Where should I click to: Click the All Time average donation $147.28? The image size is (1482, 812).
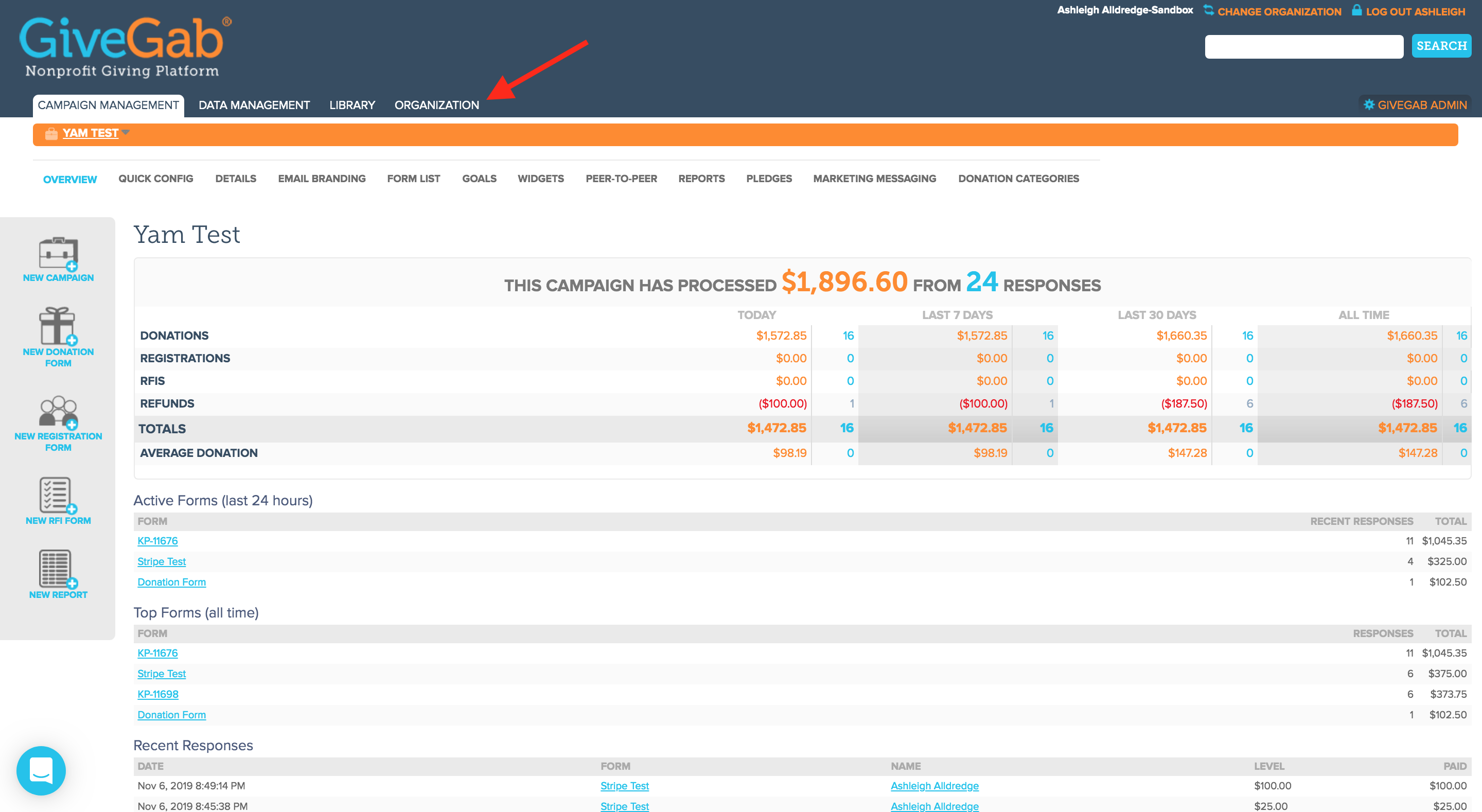coord(1418,453)
